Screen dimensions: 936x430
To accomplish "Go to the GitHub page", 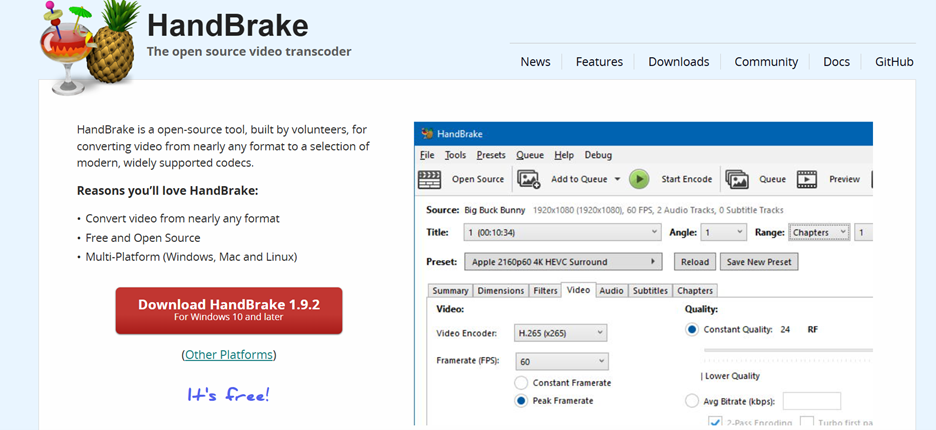I will coord(894,62).
